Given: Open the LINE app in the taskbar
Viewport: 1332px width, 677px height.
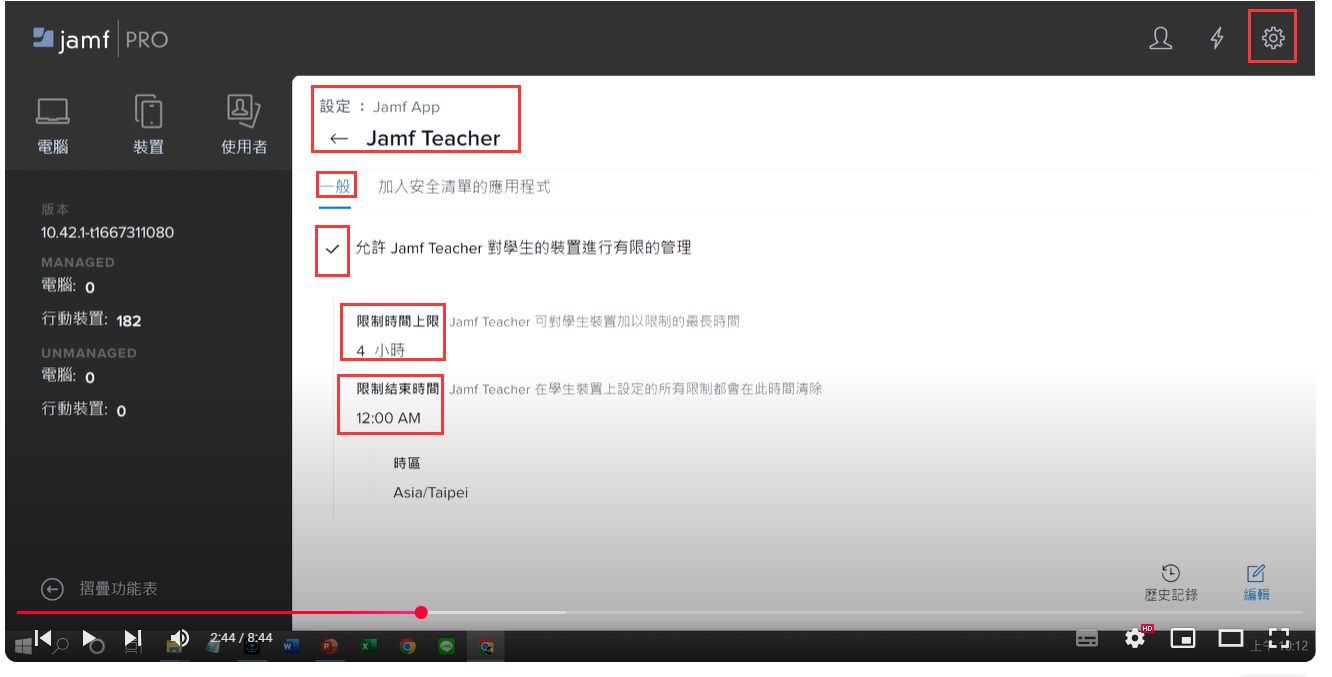Looking at the screenshot, I should (446, 646).
